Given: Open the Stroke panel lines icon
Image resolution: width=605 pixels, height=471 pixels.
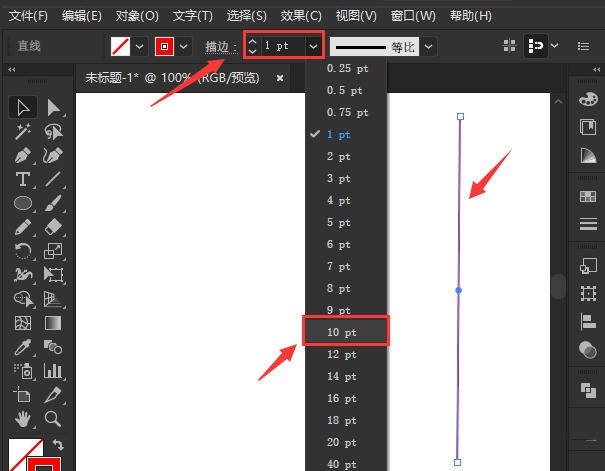Looking at the screenshot, I should pos(588,224).
